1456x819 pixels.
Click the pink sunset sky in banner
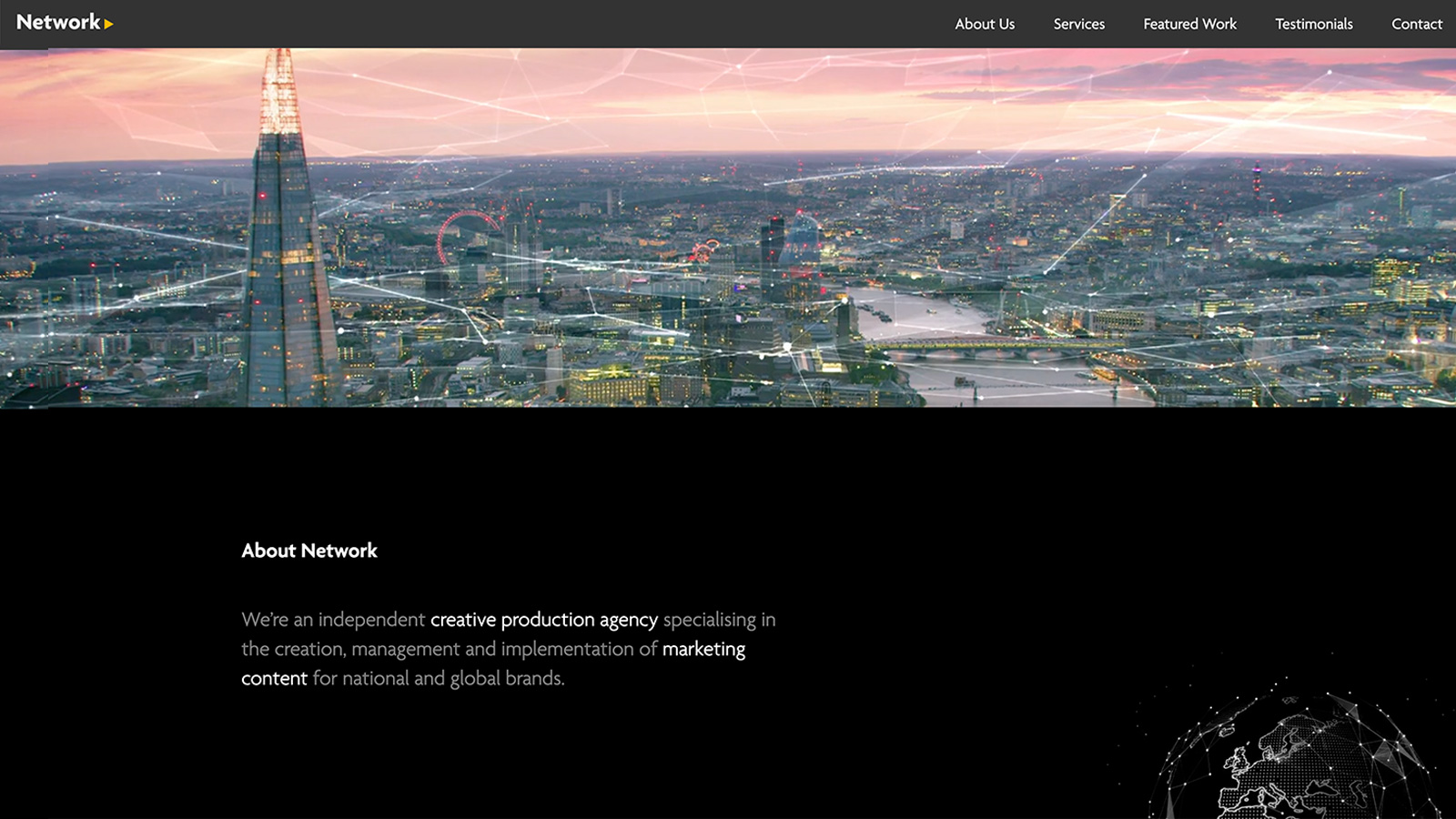[x=819, y=100]
